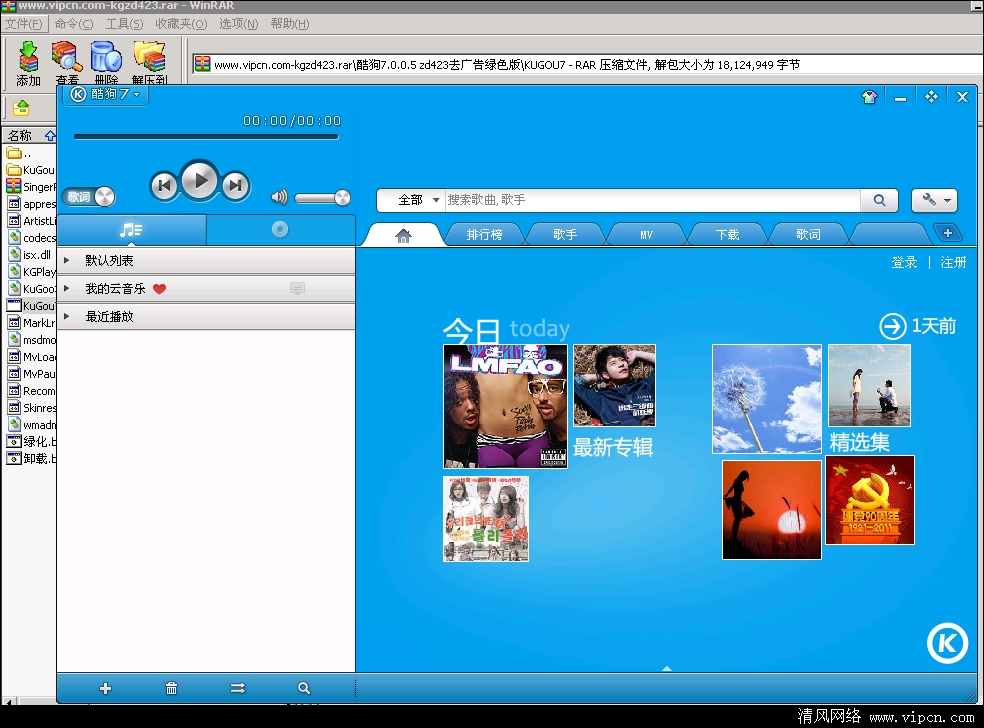
Task: Mute sound using the speaker icon
Action: coord(279,198)
